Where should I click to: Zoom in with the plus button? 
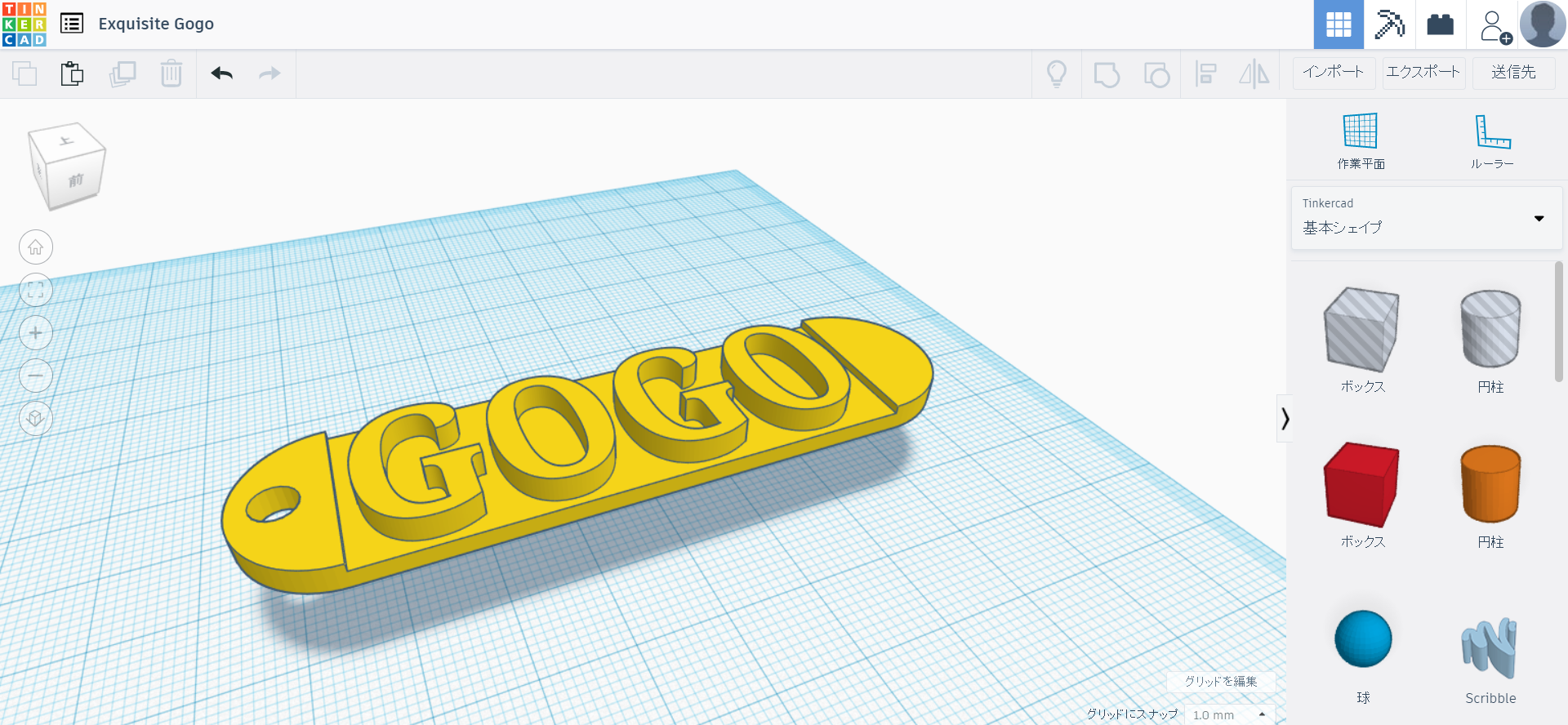36,333
